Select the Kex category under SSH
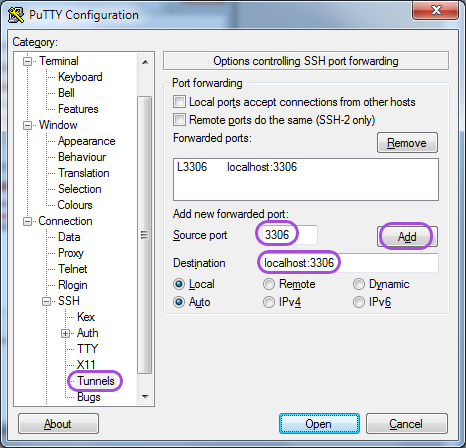Viewport: 466px width, 448px height. pos(86,317)
